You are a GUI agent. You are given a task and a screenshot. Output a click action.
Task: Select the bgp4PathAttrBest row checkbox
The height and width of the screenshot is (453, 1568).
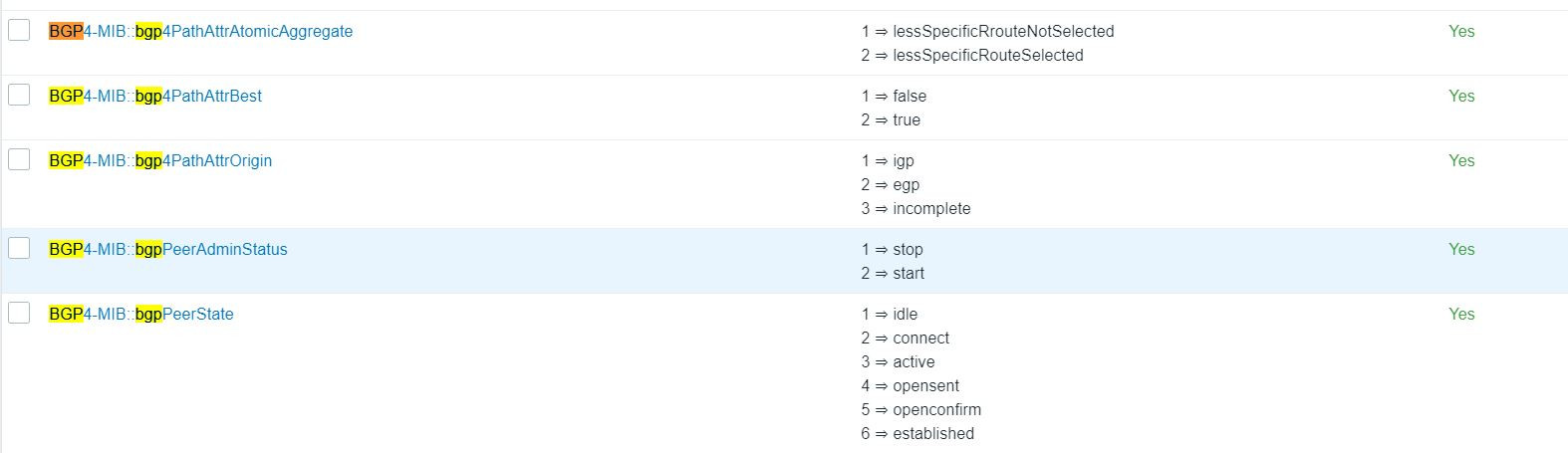(x=19, y=96)
